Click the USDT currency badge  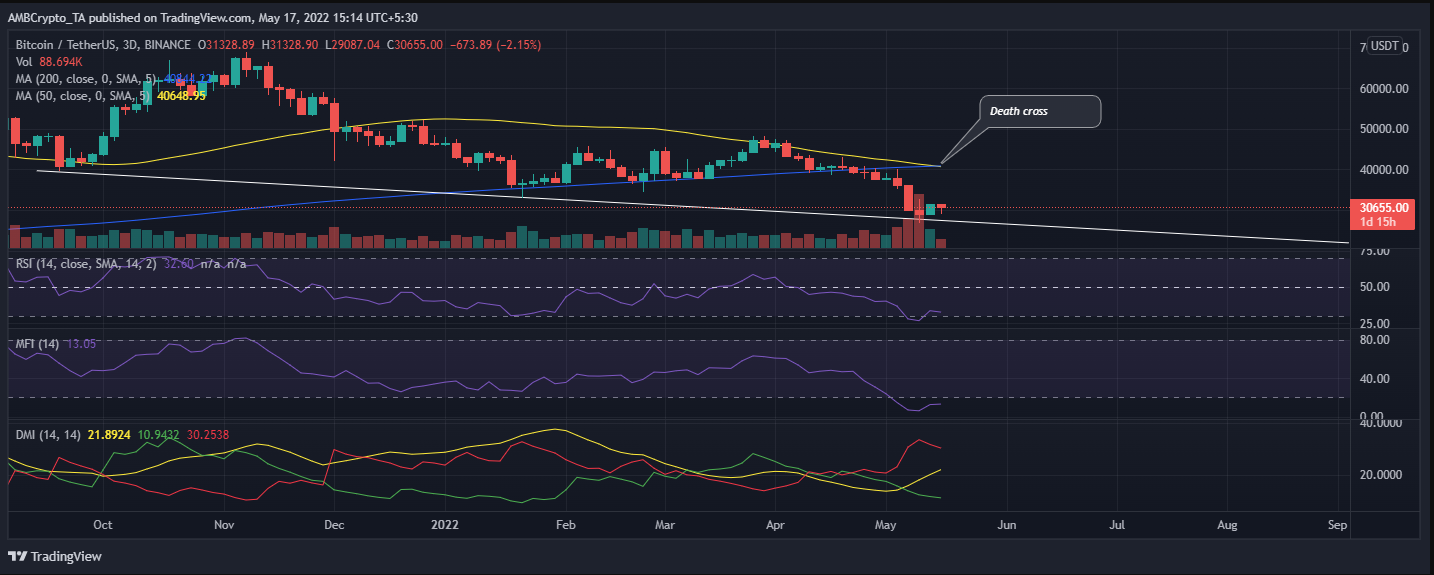click(1384, 46)
